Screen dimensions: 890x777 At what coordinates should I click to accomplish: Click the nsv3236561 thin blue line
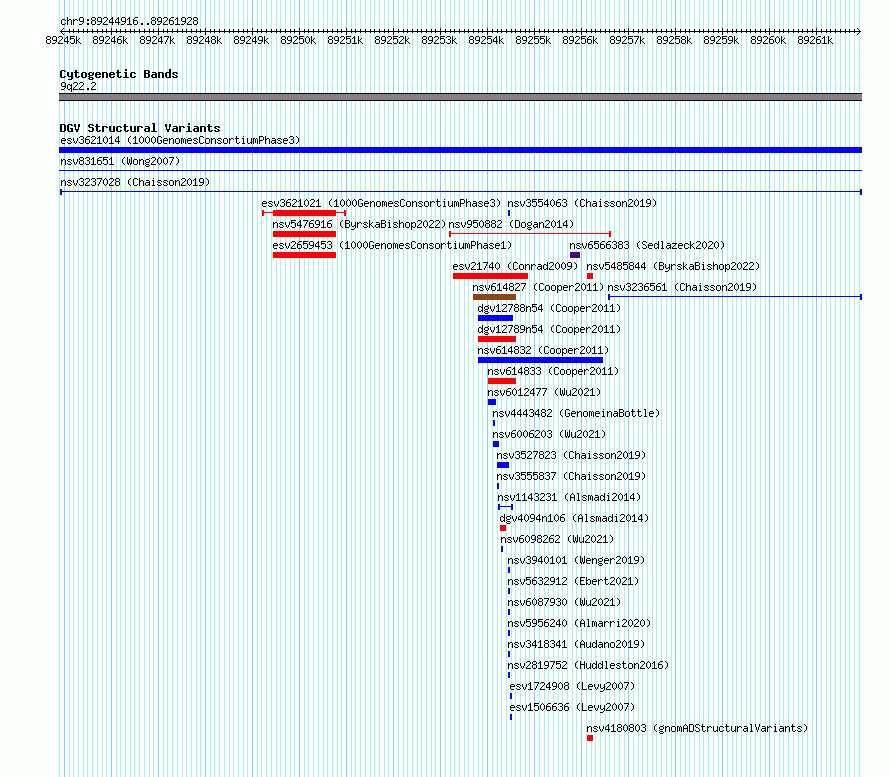click(x=735, y=297)
